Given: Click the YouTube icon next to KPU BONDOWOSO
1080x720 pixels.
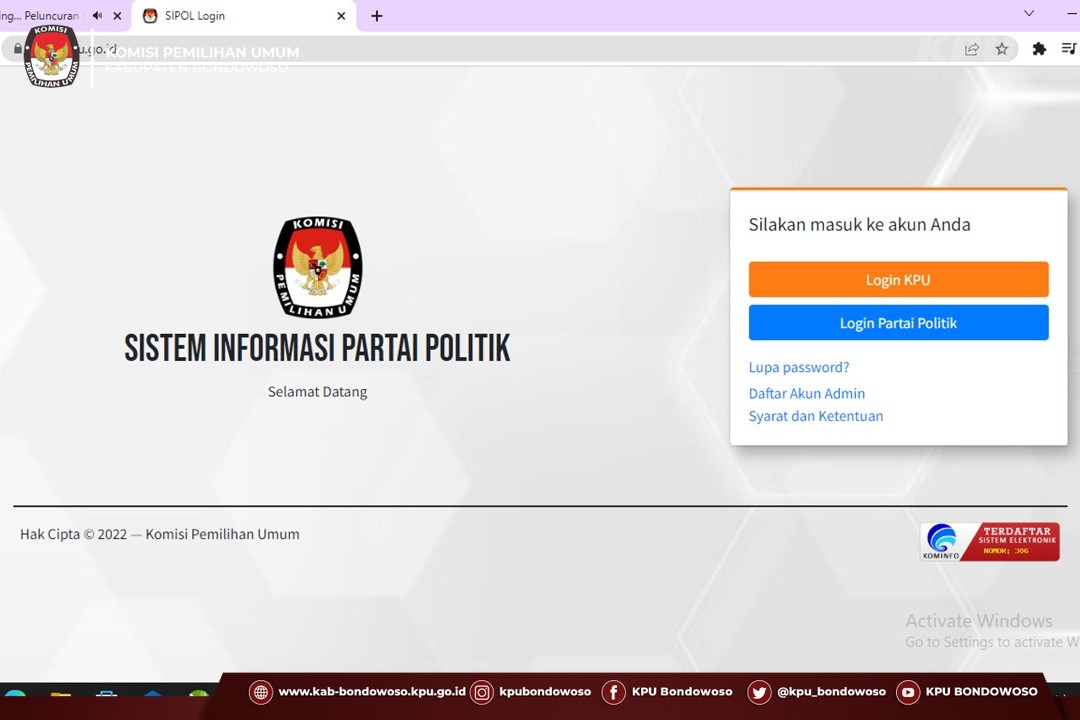Looking at the screenshot, I should coord(907,692).
